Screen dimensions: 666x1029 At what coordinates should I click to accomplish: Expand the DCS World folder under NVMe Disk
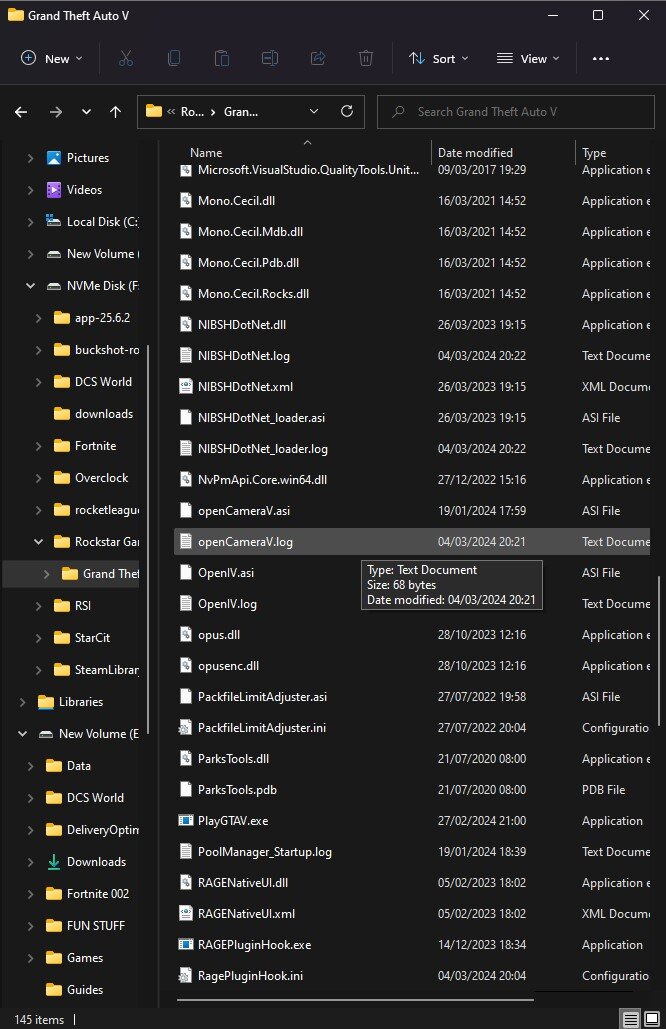[38, 381]
